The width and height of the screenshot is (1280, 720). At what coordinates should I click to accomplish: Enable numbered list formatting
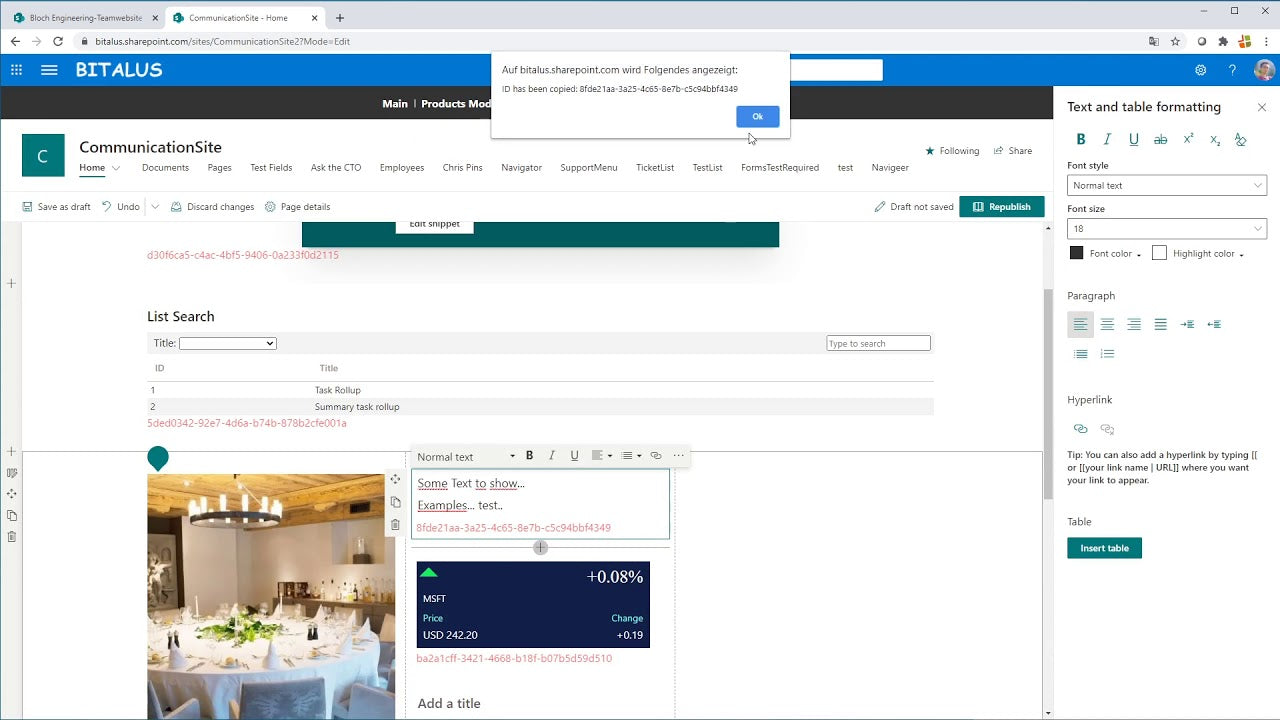1107,352
